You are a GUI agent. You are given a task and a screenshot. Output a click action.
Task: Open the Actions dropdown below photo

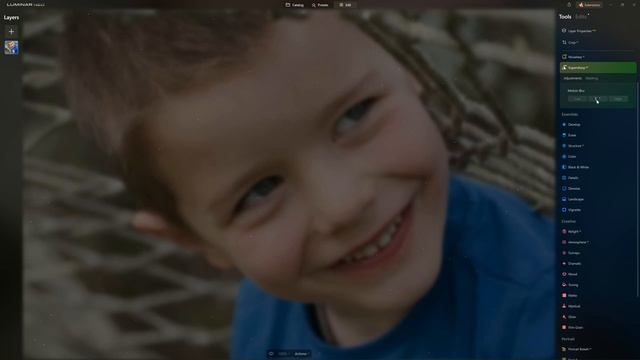coord(302,354)
